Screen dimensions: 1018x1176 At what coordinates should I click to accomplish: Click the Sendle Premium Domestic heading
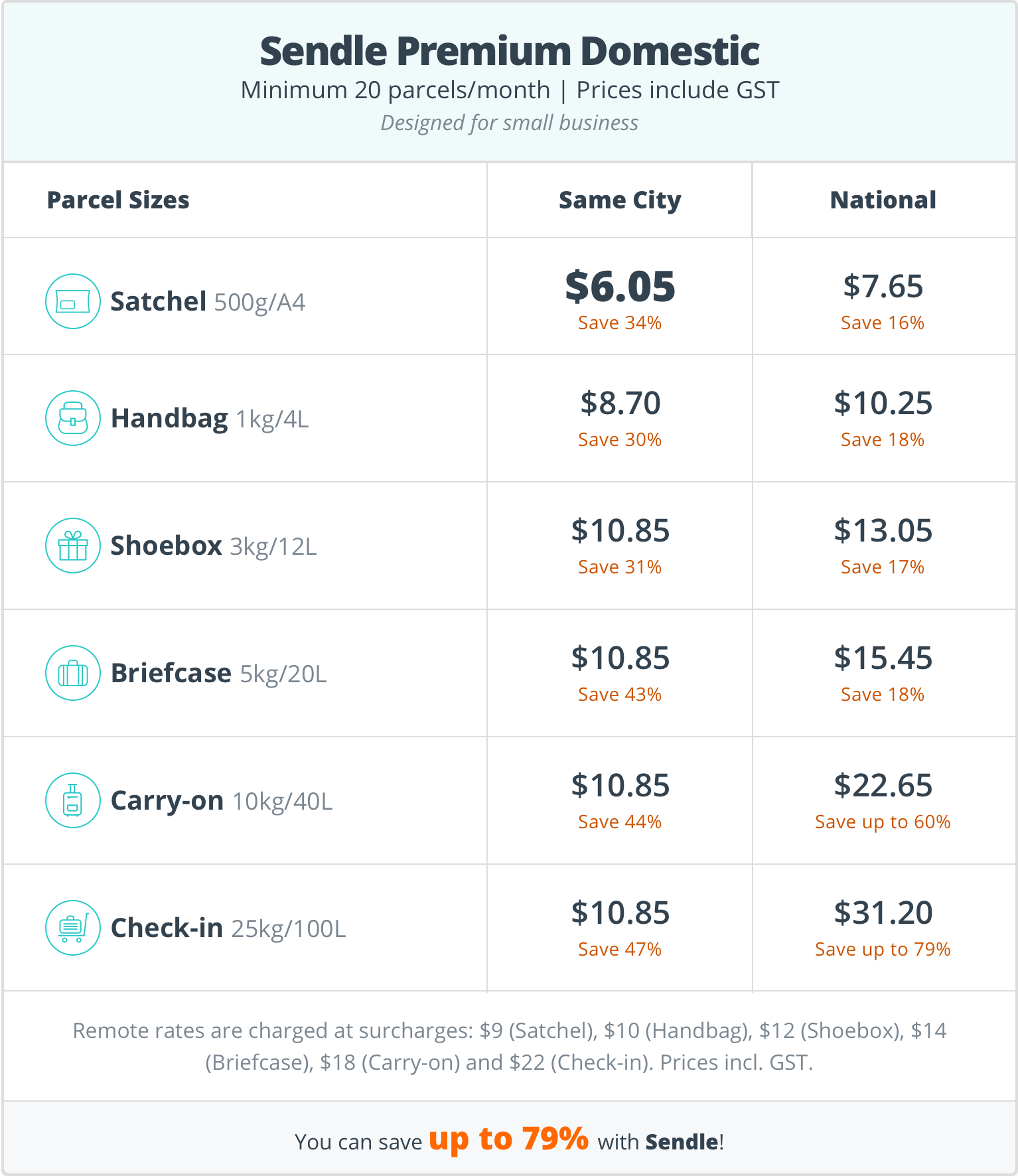click(x=509, y=51)
